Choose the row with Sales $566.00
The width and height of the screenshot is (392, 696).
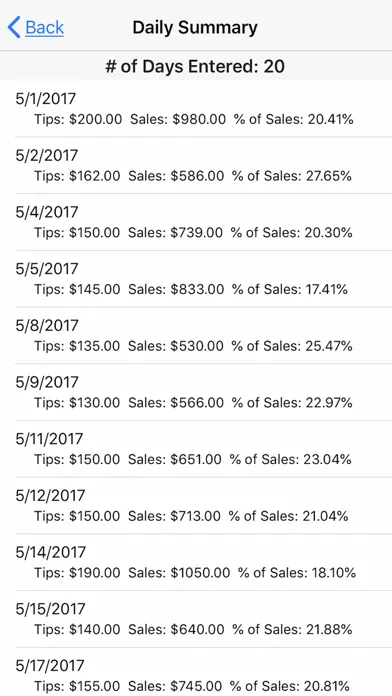point(196,392)
